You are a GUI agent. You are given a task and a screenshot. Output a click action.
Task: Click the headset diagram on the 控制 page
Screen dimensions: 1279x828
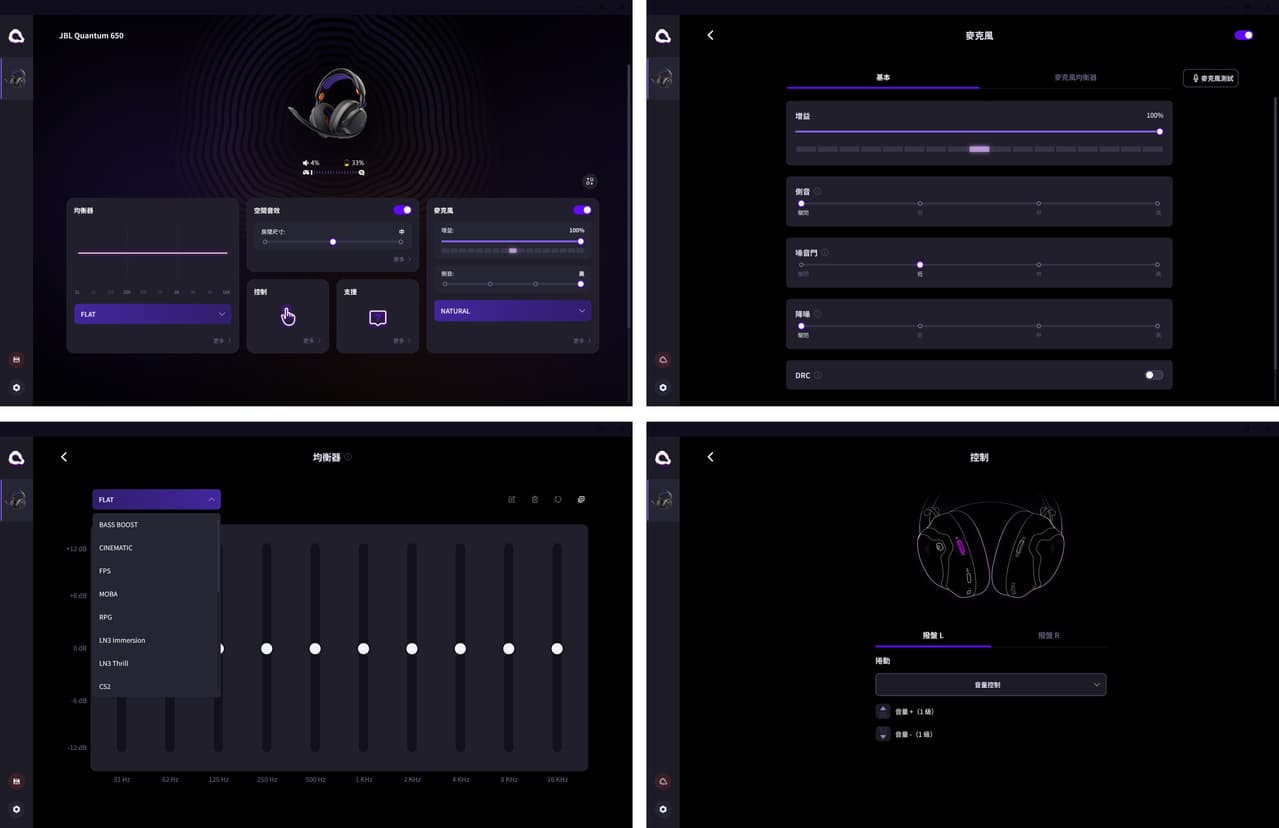point(990,547)
